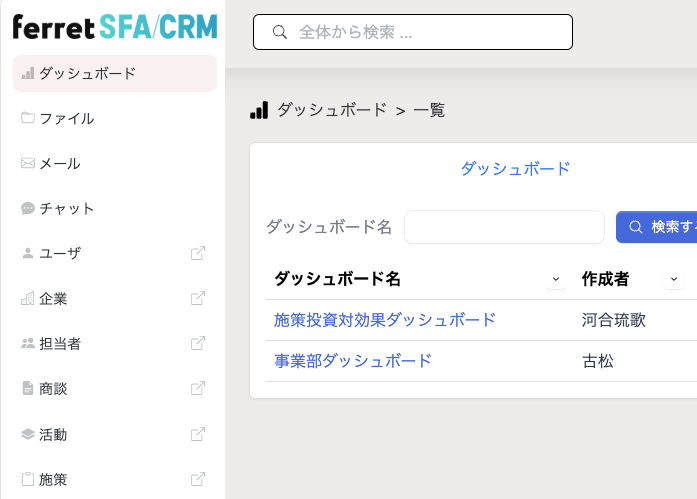This screenshot has width=697, height=499.
Task: Click the 検索する search button
Action: click(657, 227)
